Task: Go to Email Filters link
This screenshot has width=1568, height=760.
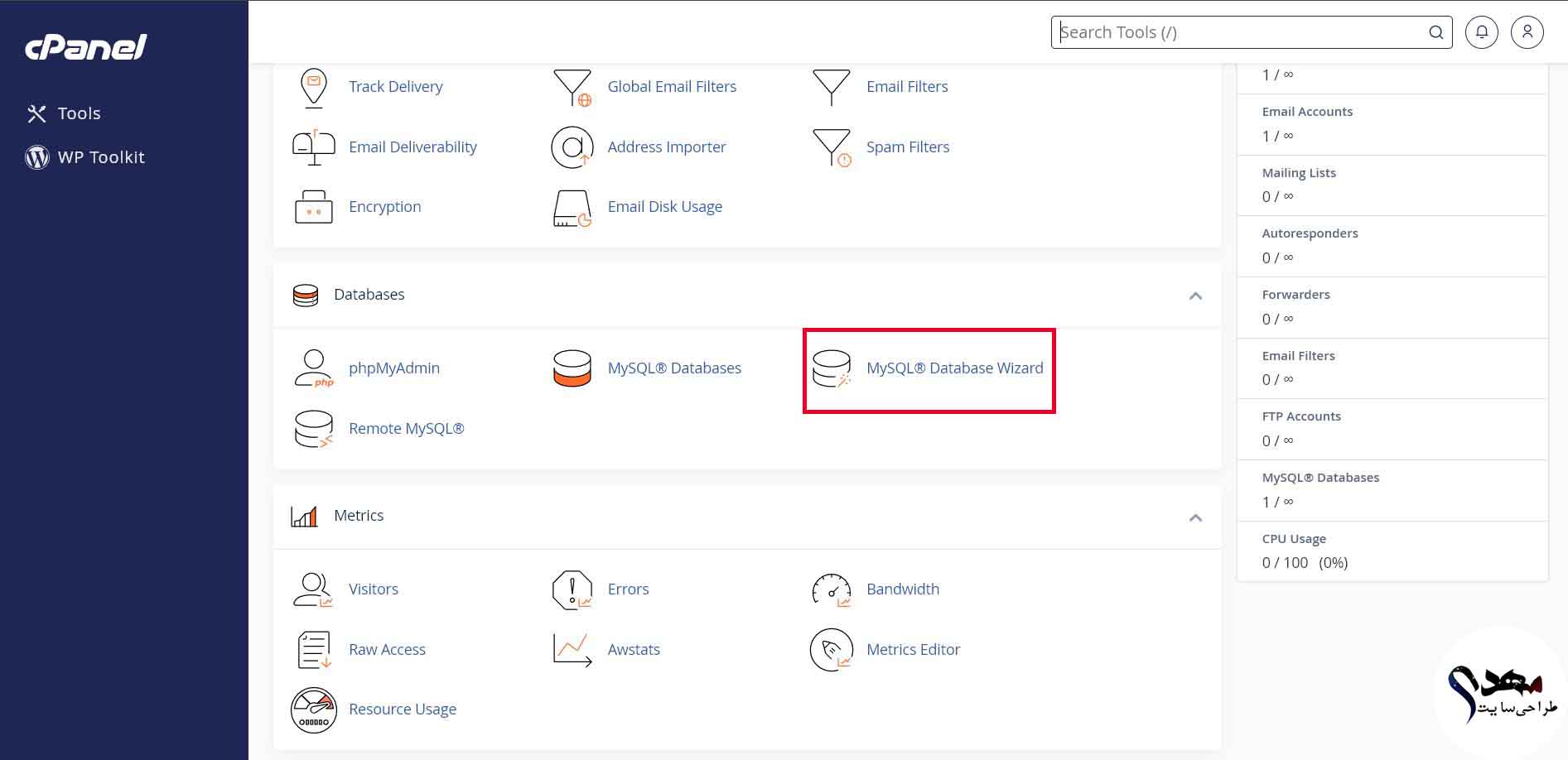Action: 907,87
